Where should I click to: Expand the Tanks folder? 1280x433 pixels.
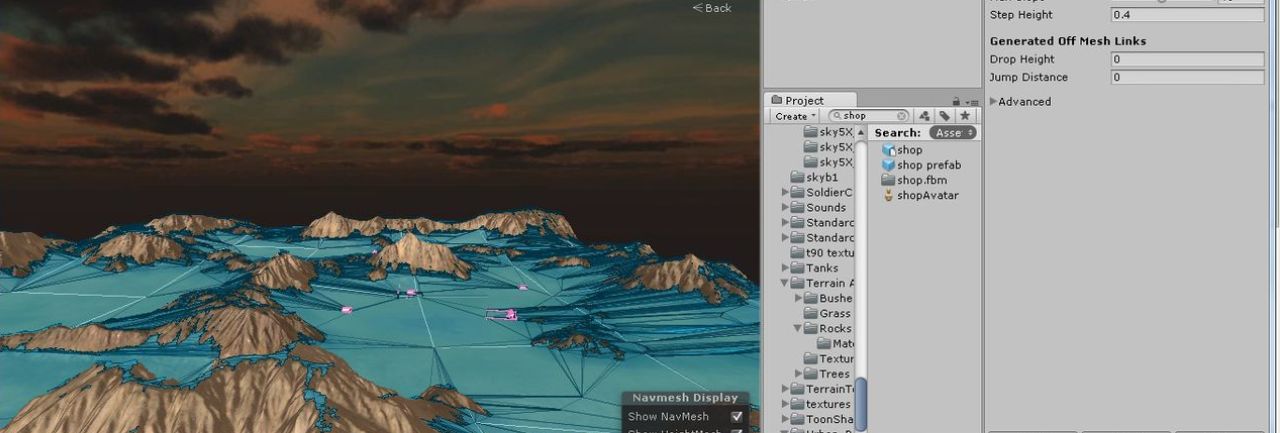pyautogui.click(x=786, y=268)
